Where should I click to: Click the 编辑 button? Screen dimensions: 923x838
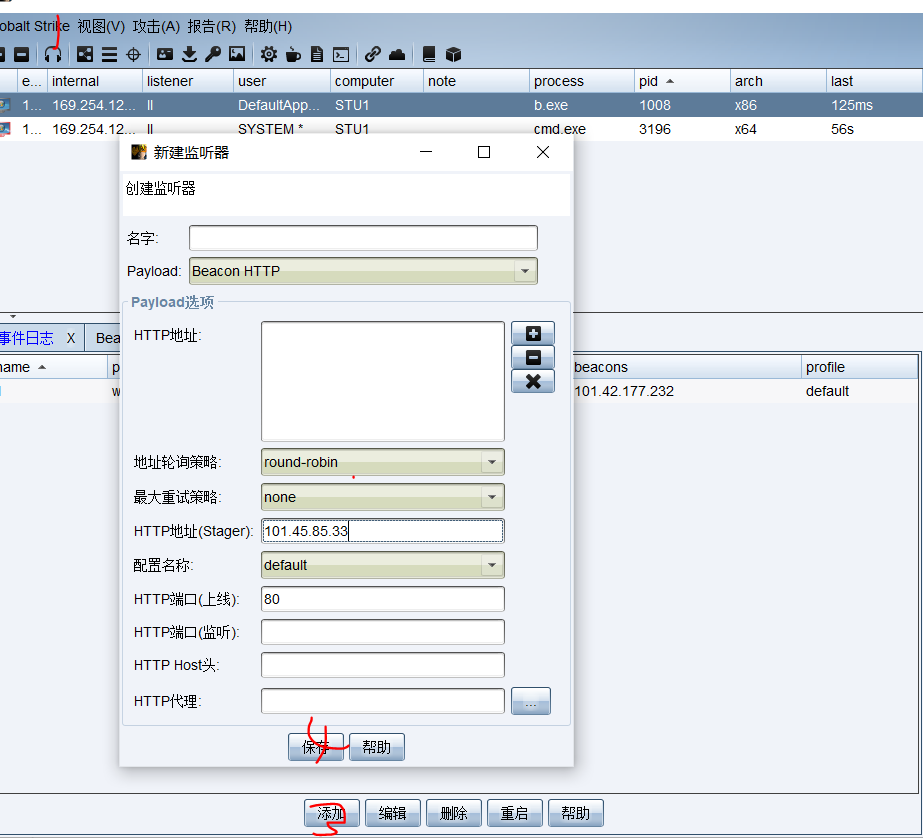point(393,813)
